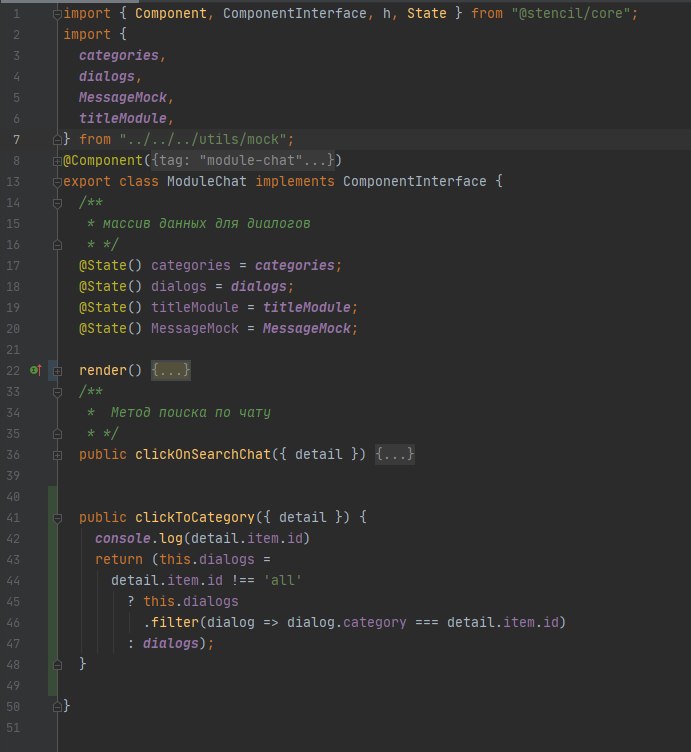The height and width of the screenshot is (752, 691).
Task: Click the method fold end marker on line 48
Action: 57,665
